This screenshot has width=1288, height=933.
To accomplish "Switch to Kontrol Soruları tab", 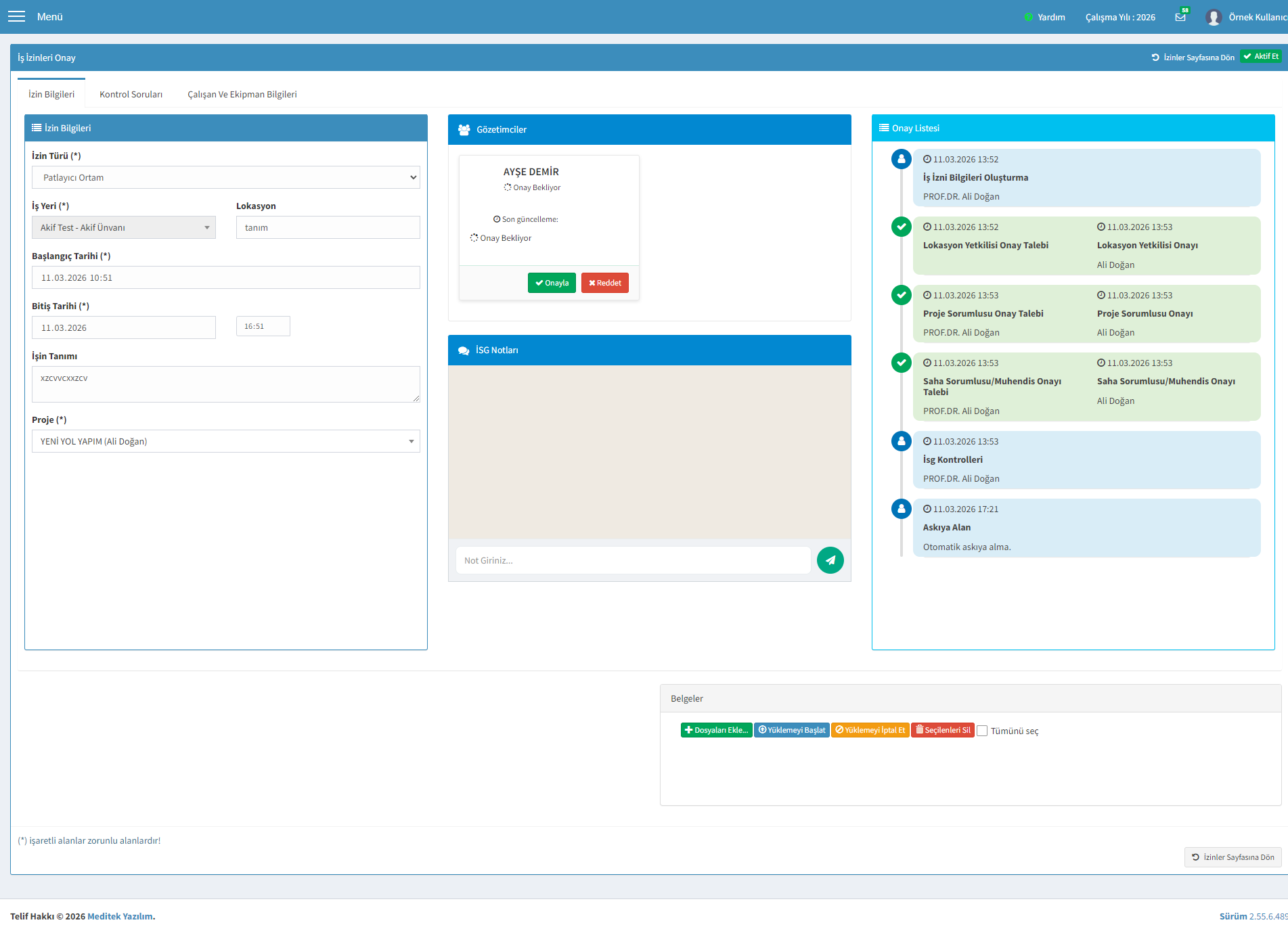I will [x=131, y=94].
